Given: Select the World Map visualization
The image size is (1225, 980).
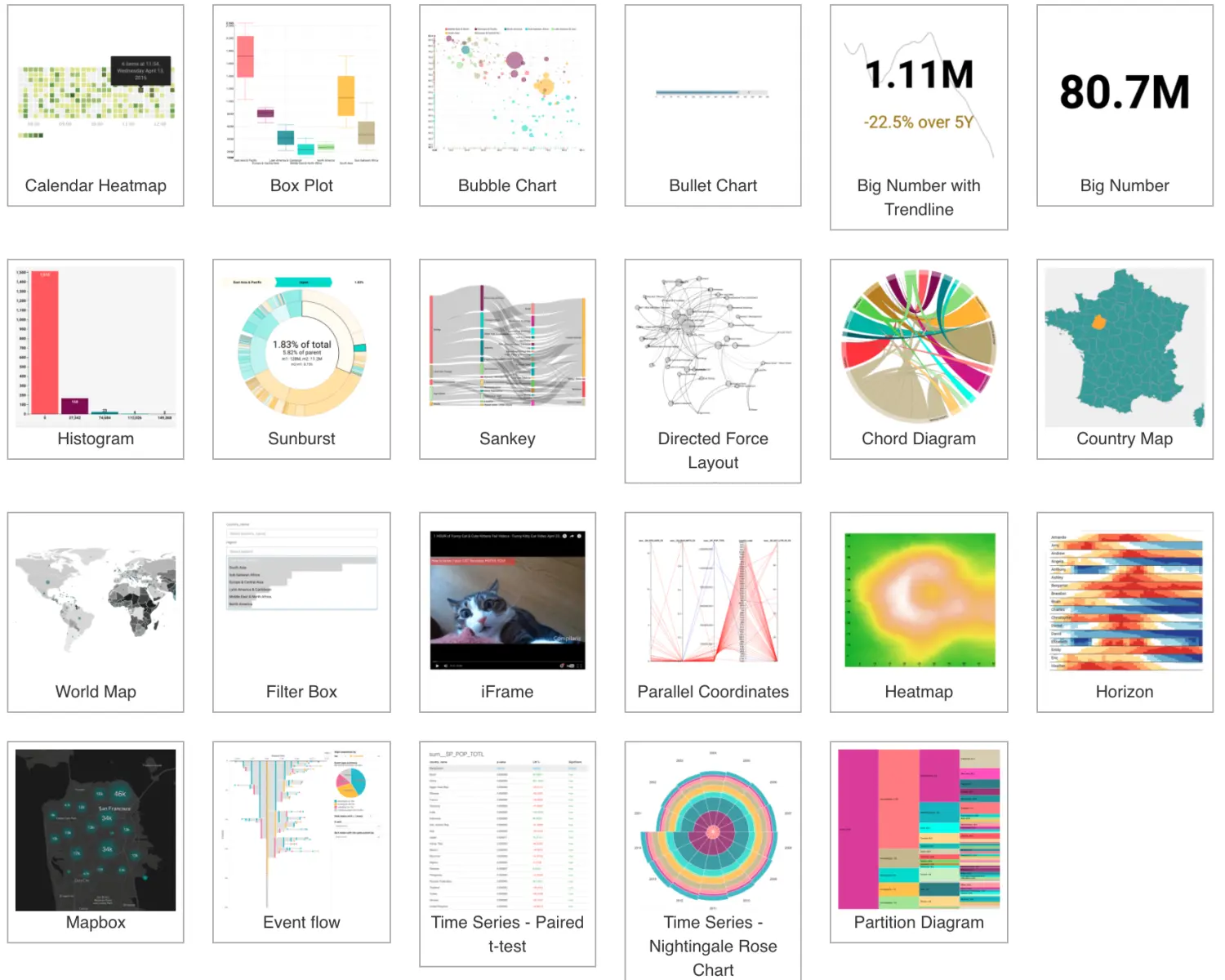Looking at the screenshot, I should (x=96, y=612).
